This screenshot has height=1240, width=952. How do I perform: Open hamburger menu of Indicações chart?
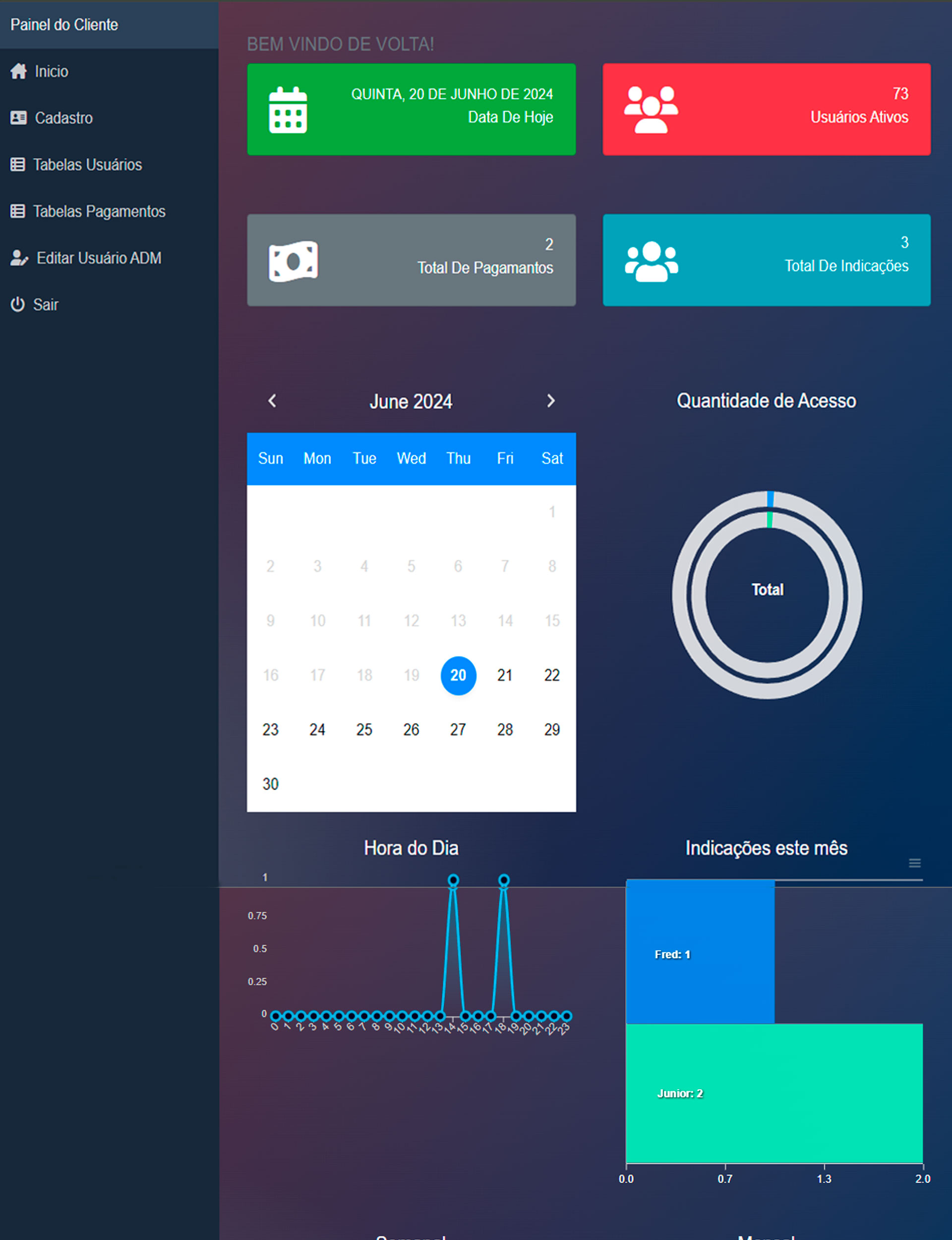914,863
